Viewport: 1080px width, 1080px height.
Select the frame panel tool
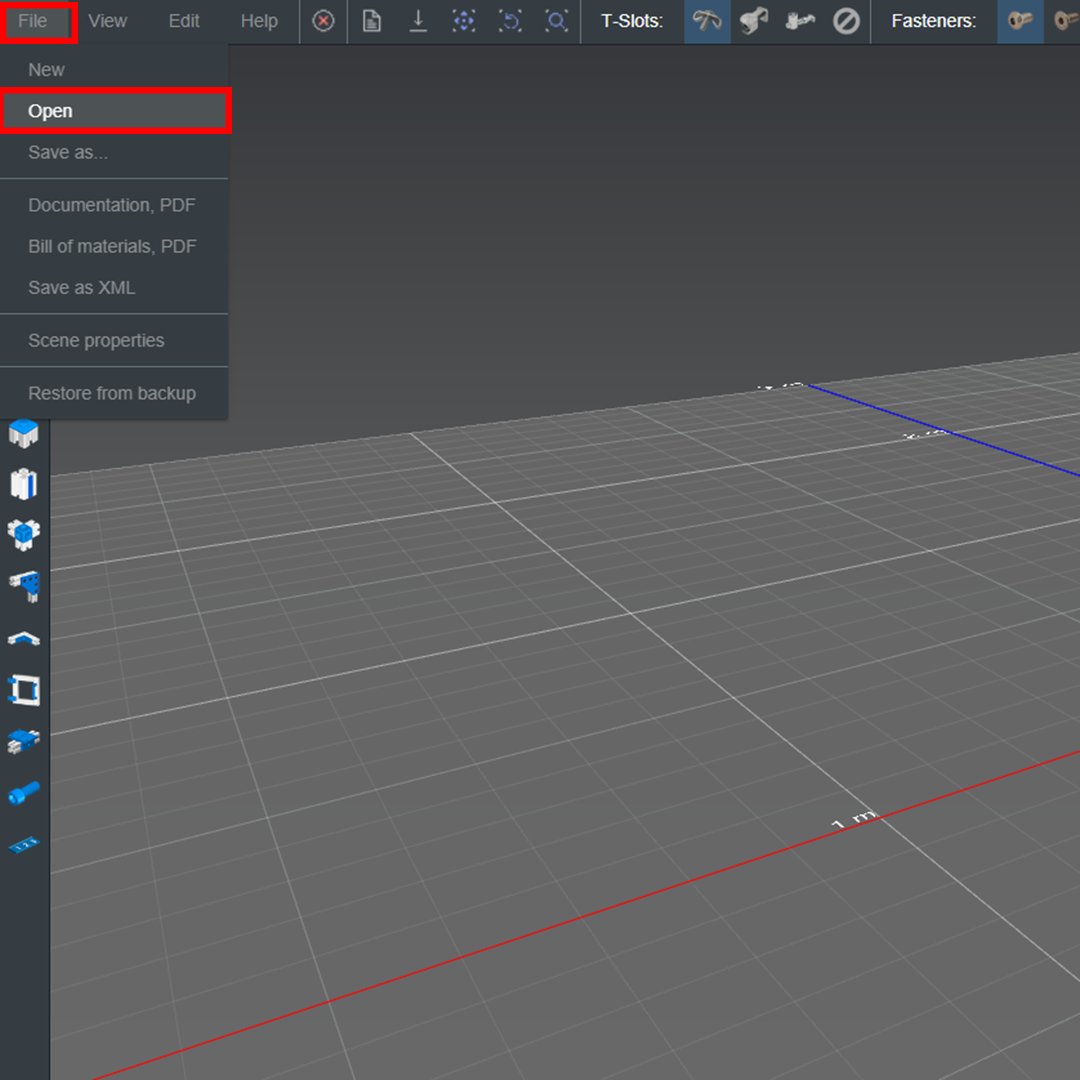(23, 689)
